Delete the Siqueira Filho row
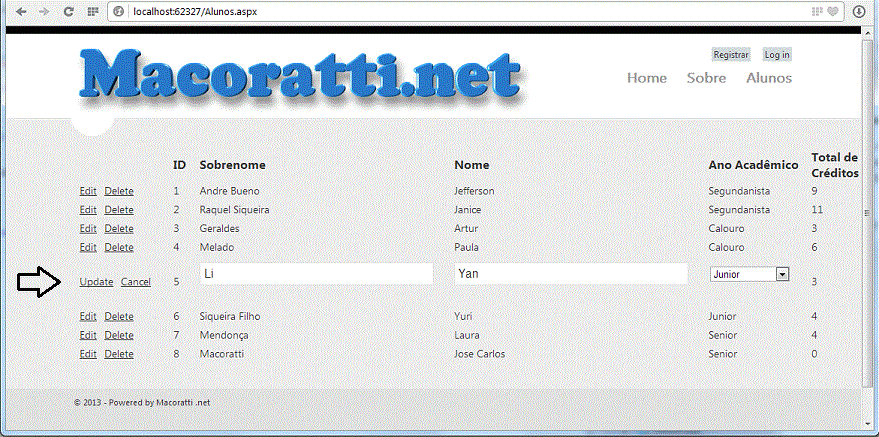Screen dimensions: 879x437 click(x=119, y=317)
